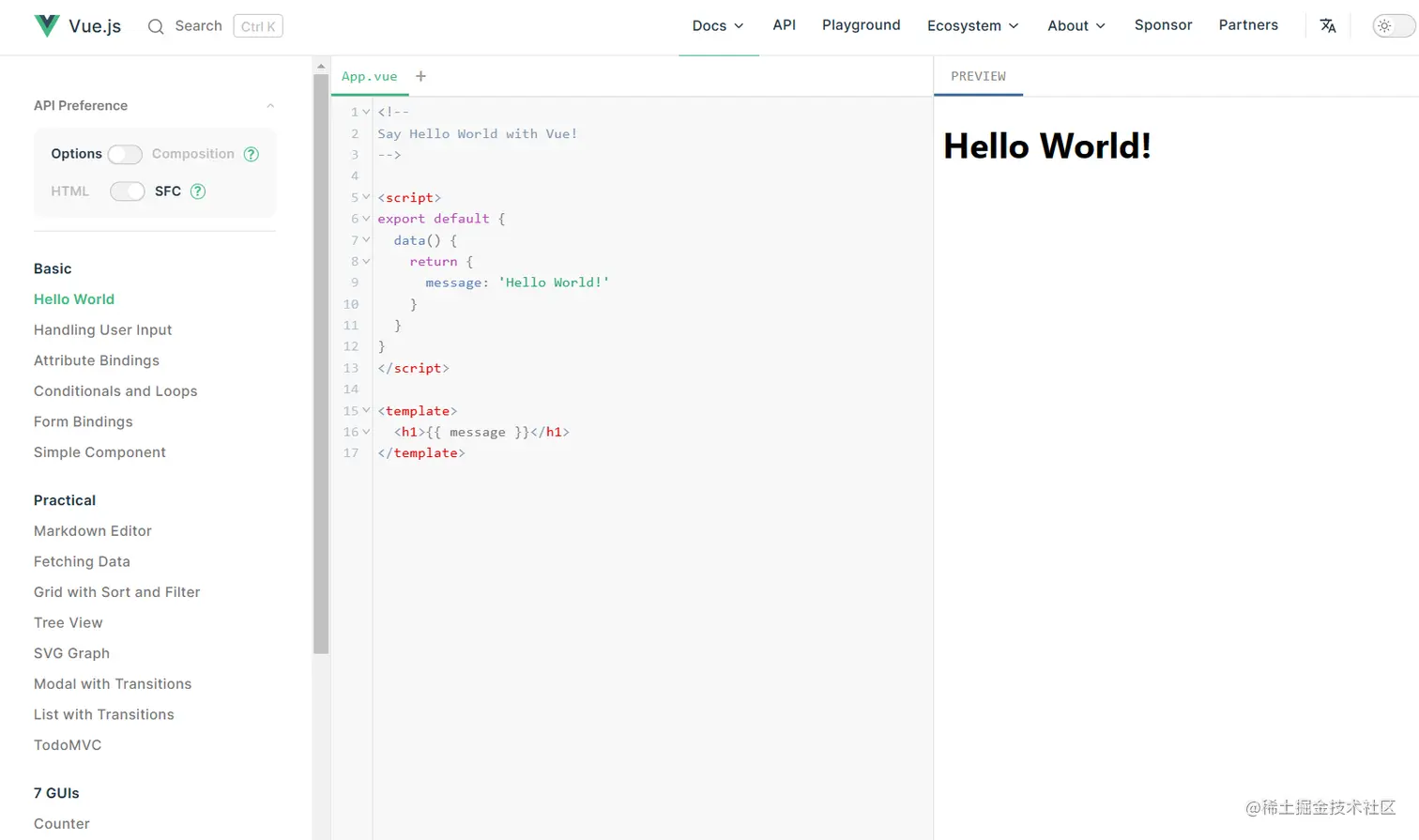Open Modal with Transitions example

tap(113, 684)
